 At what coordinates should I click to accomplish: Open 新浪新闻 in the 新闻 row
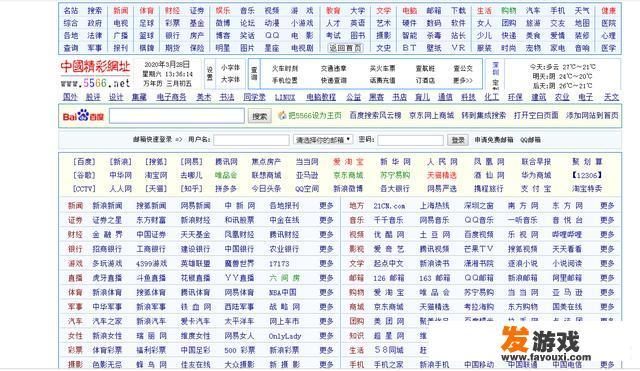click(x=107, y=206)
